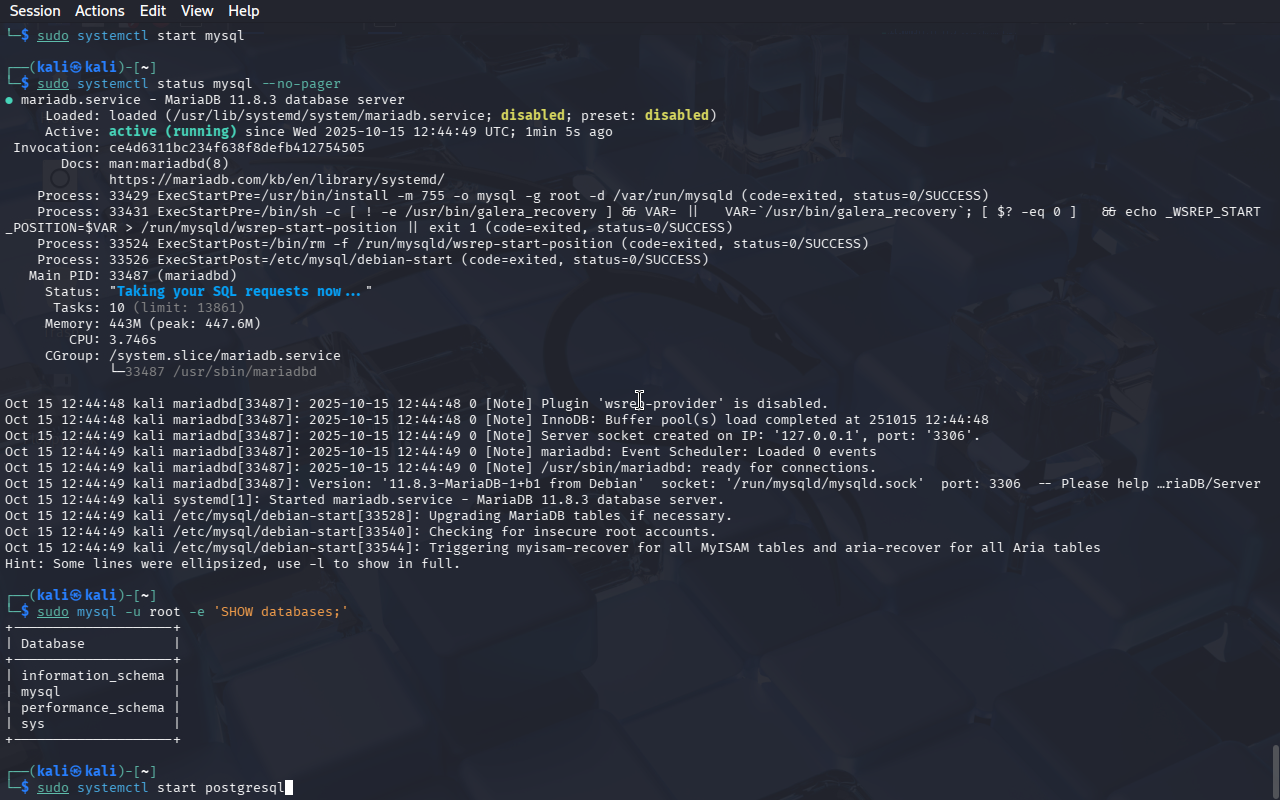Click the sys entry in the database list
The image size is (1280, 800).
point(33,724)
